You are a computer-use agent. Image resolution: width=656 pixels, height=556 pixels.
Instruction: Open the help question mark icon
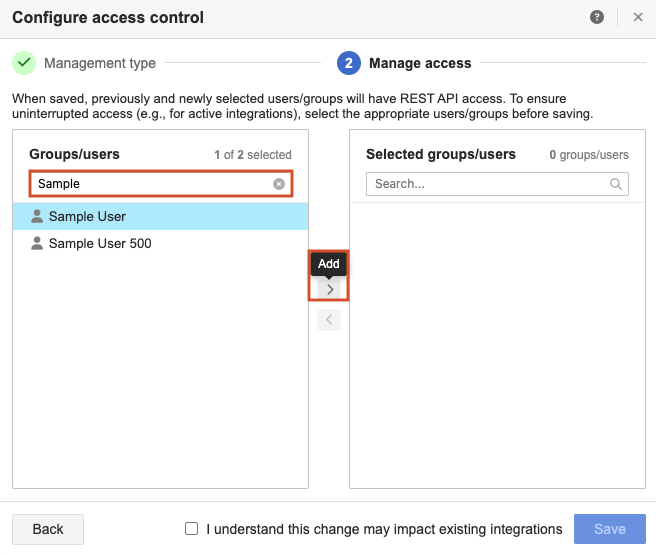(597, 17)
